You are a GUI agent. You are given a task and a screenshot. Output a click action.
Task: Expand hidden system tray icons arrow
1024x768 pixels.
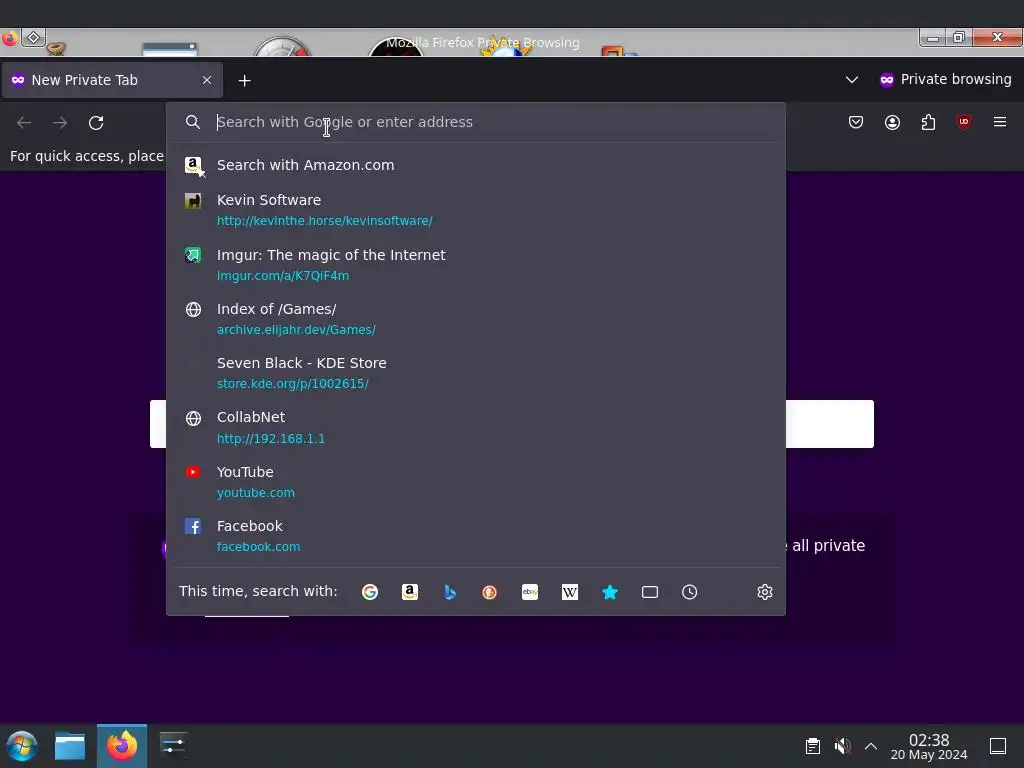point(871,746)
